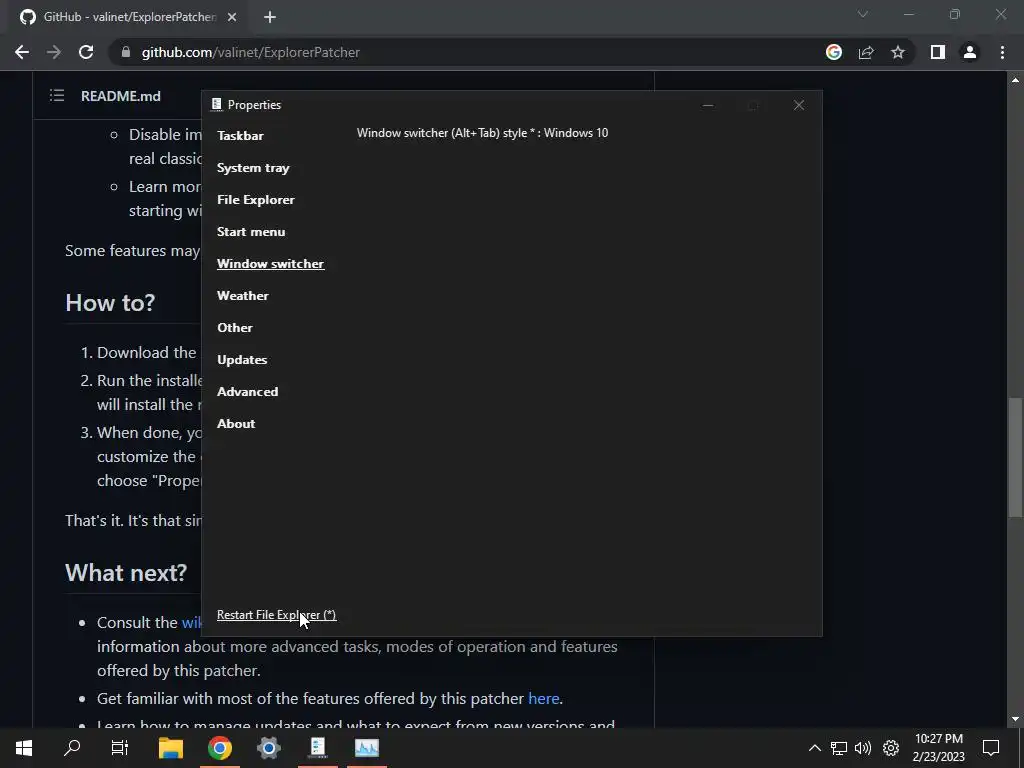This screenshot has height=768, width=1024.
Task: Select Advanced section
Action: pyautogui.click(x=248, y=392)
